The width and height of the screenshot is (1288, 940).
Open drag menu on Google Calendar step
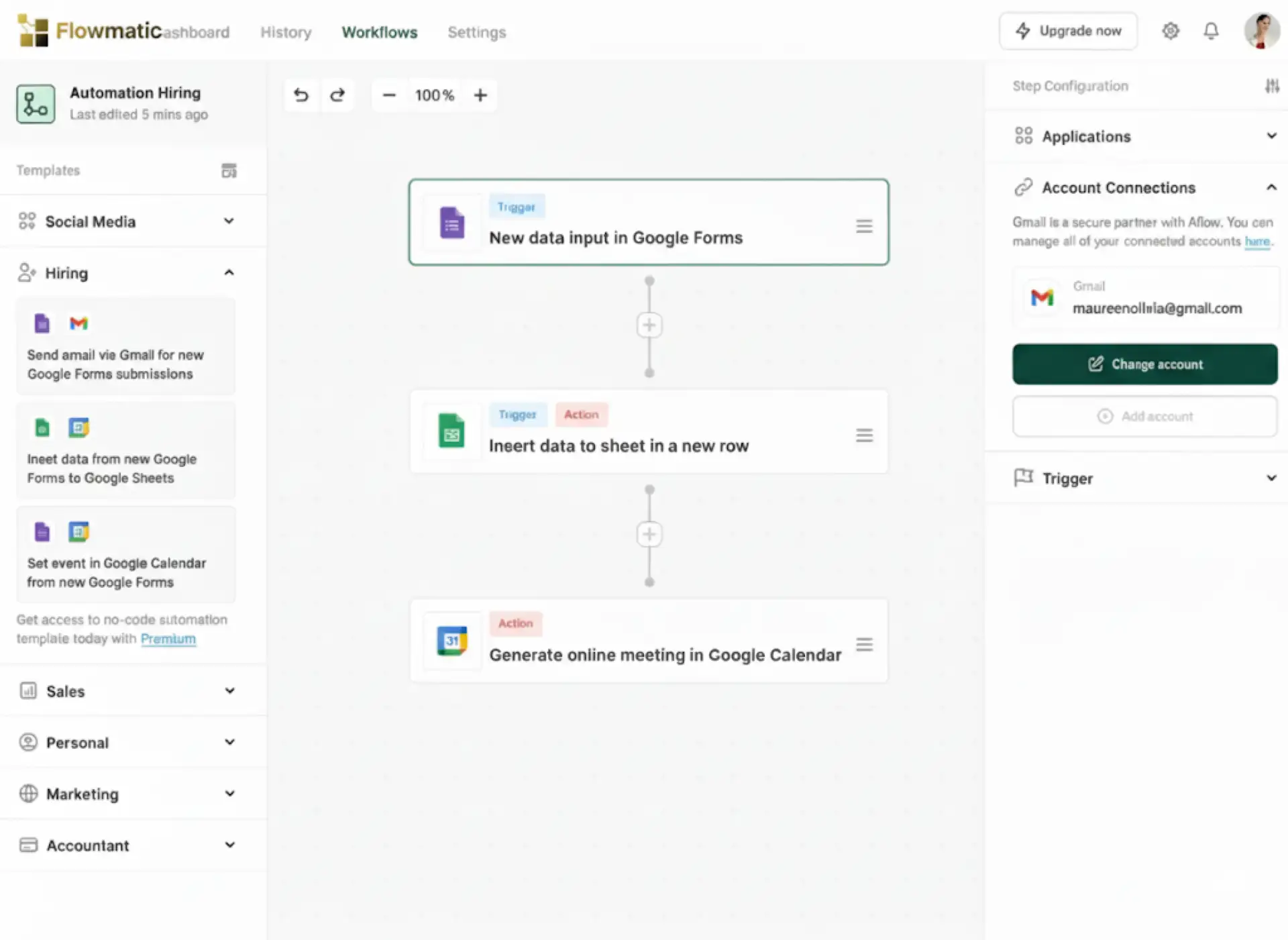click(864, 645)
